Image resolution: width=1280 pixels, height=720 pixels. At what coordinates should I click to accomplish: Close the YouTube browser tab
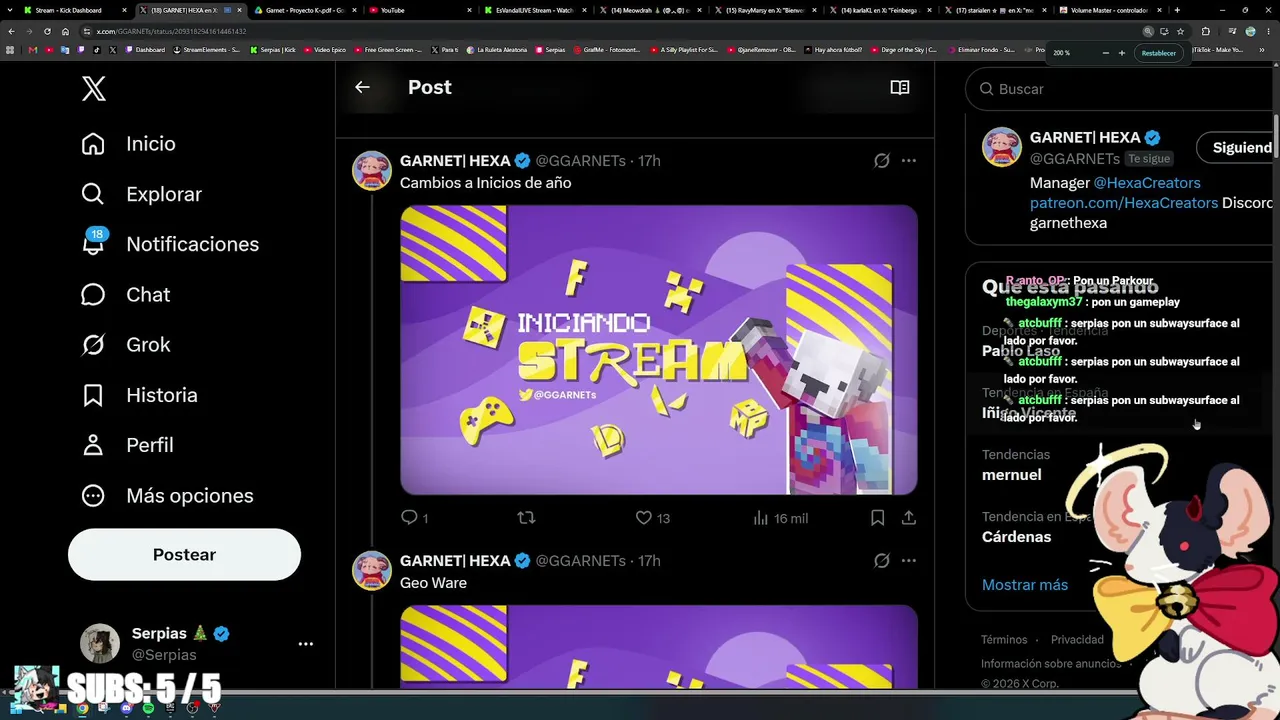(x=469, y=10)
